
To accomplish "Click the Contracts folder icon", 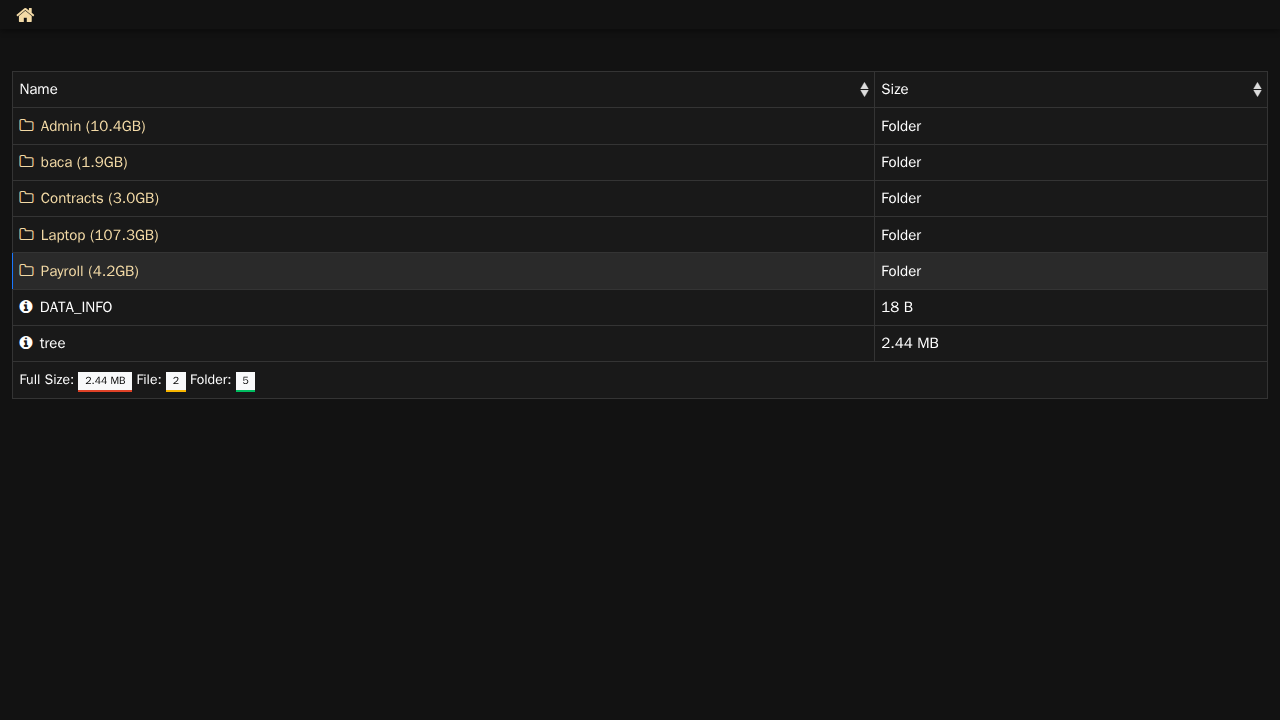I will 27,198.
